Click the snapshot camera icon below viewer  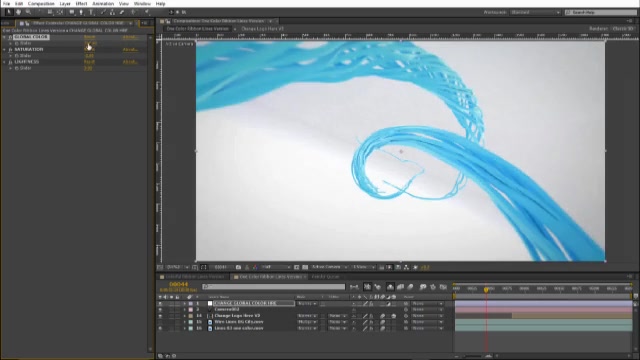pyautogui.click(x=238, y=267)
